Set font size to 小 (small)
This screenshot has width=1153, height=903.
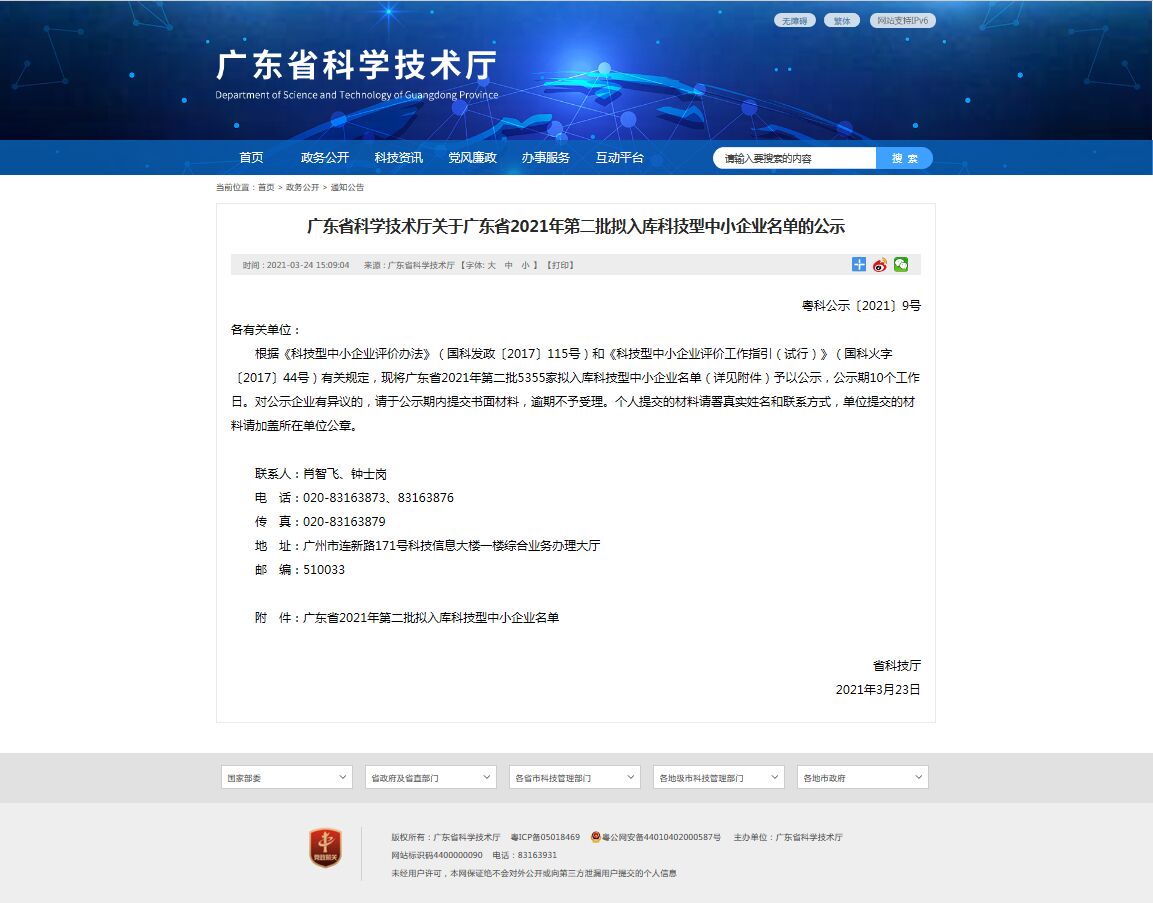tap(525, 266)
